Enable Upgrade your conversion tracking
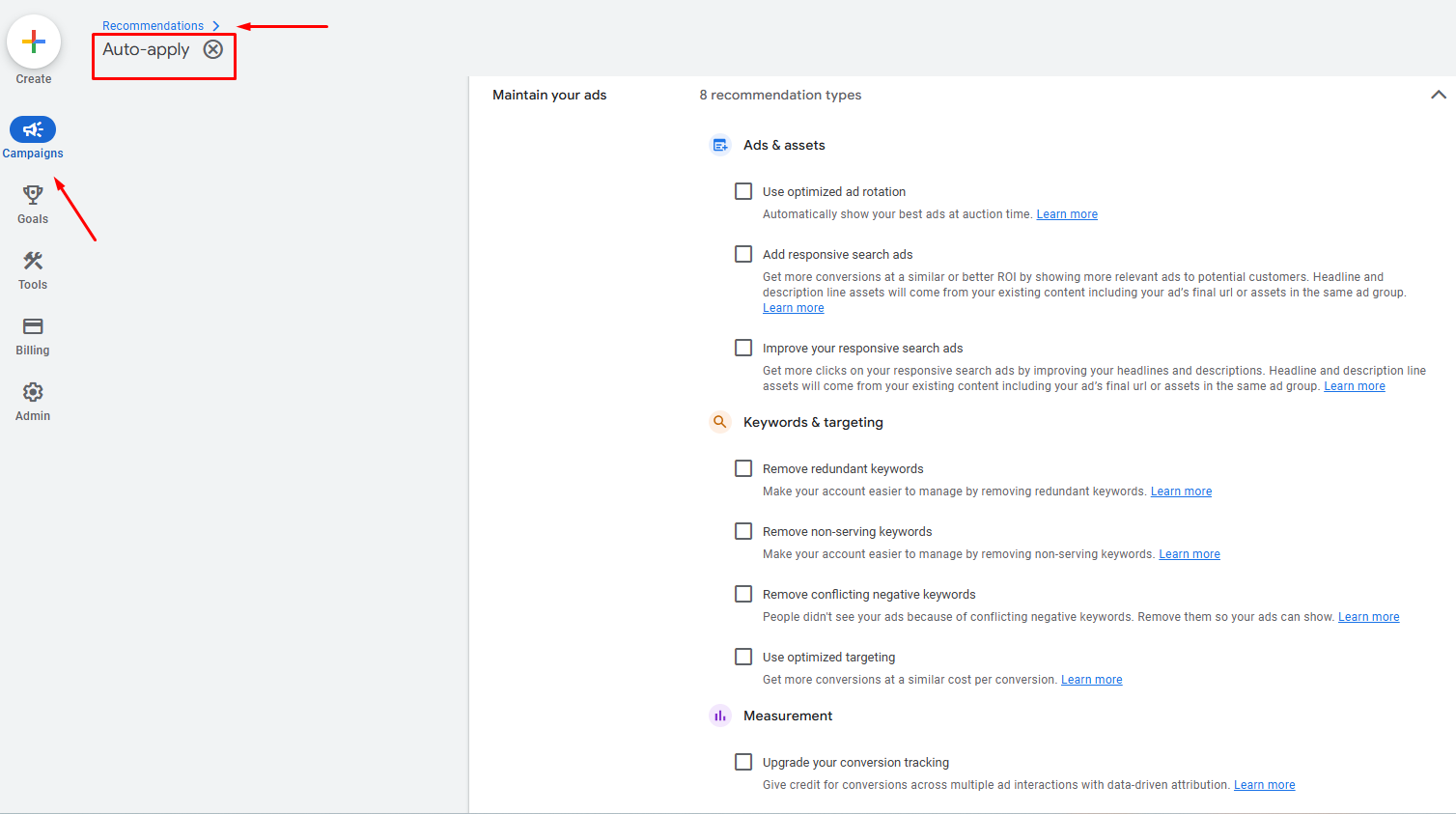The height and width of the screenshot is (814, 1456). (x=743, y=762)
